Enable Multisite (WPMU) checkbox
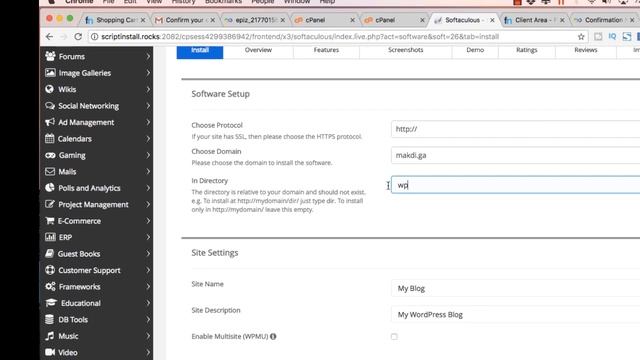This screenshot has height=360, width=640. [x=394, y=336]
